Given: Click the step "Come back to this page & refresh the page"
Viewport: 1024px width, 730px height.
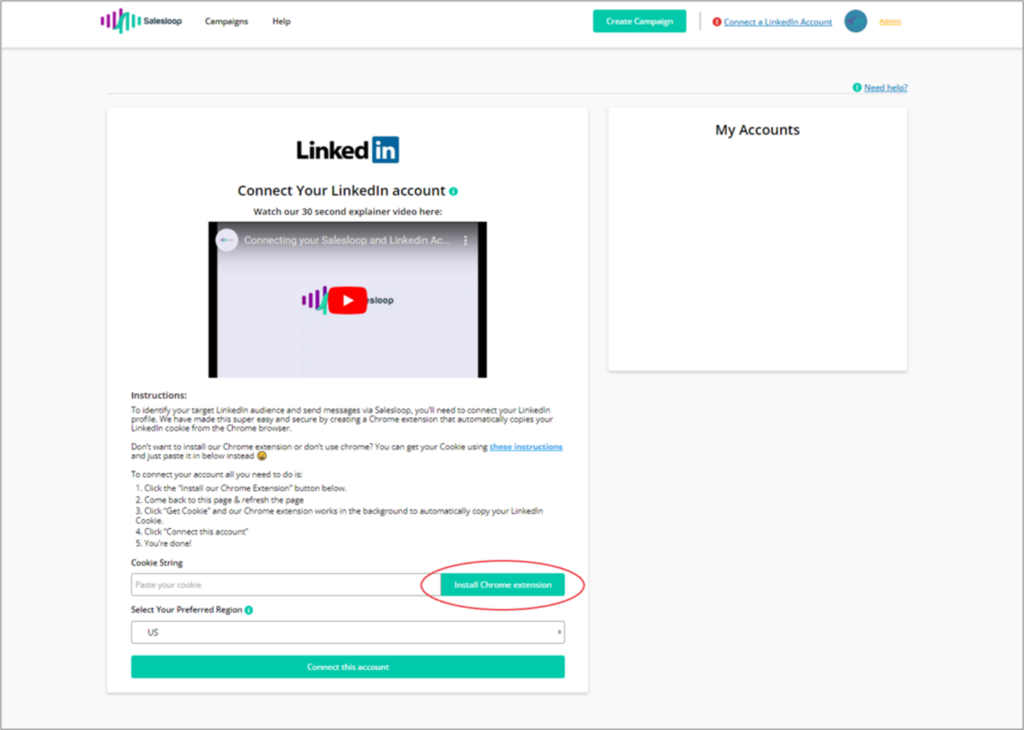Looking at the screenshot, I should point(224,500).
